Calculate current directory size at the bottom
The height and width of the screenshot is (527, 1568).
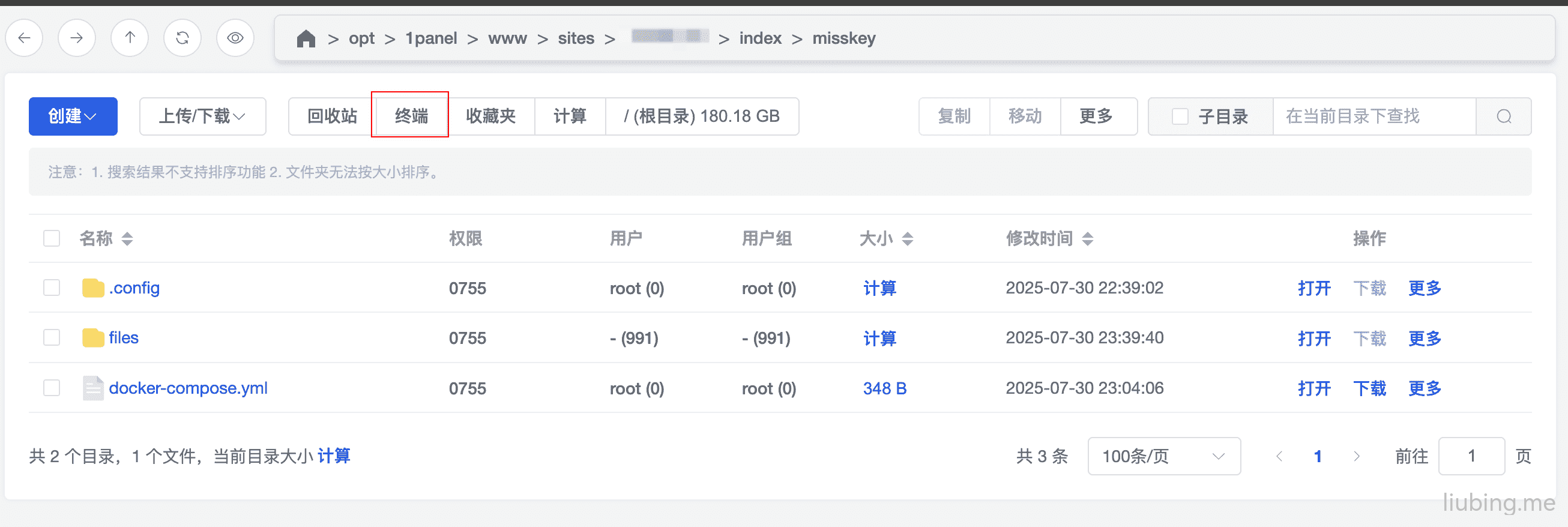(334, 456)
